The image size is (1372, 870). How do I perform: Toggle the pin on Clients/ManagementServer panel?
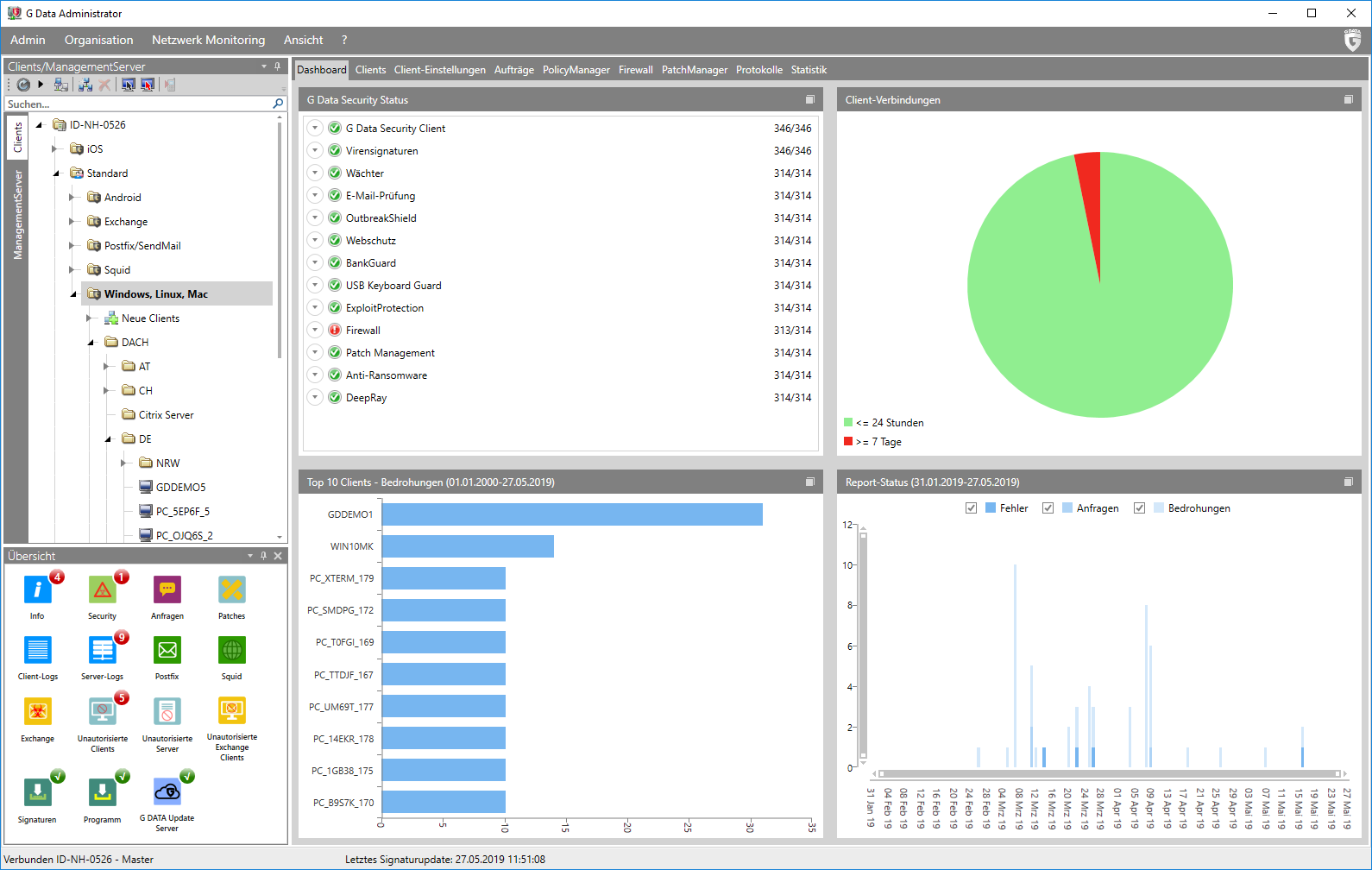pyautogui.click(x=277, y=66)
